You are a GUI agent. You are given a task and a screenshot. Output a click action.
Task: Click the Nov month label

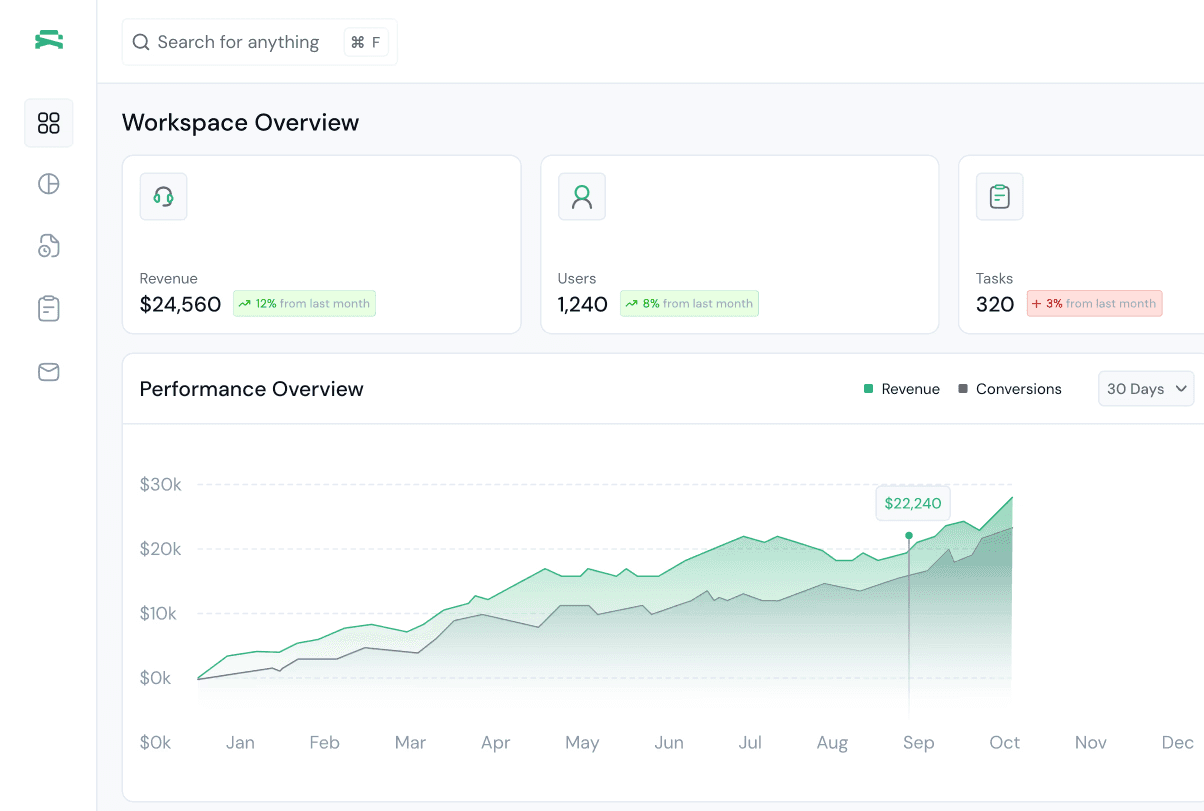(x=1091, y=743)
